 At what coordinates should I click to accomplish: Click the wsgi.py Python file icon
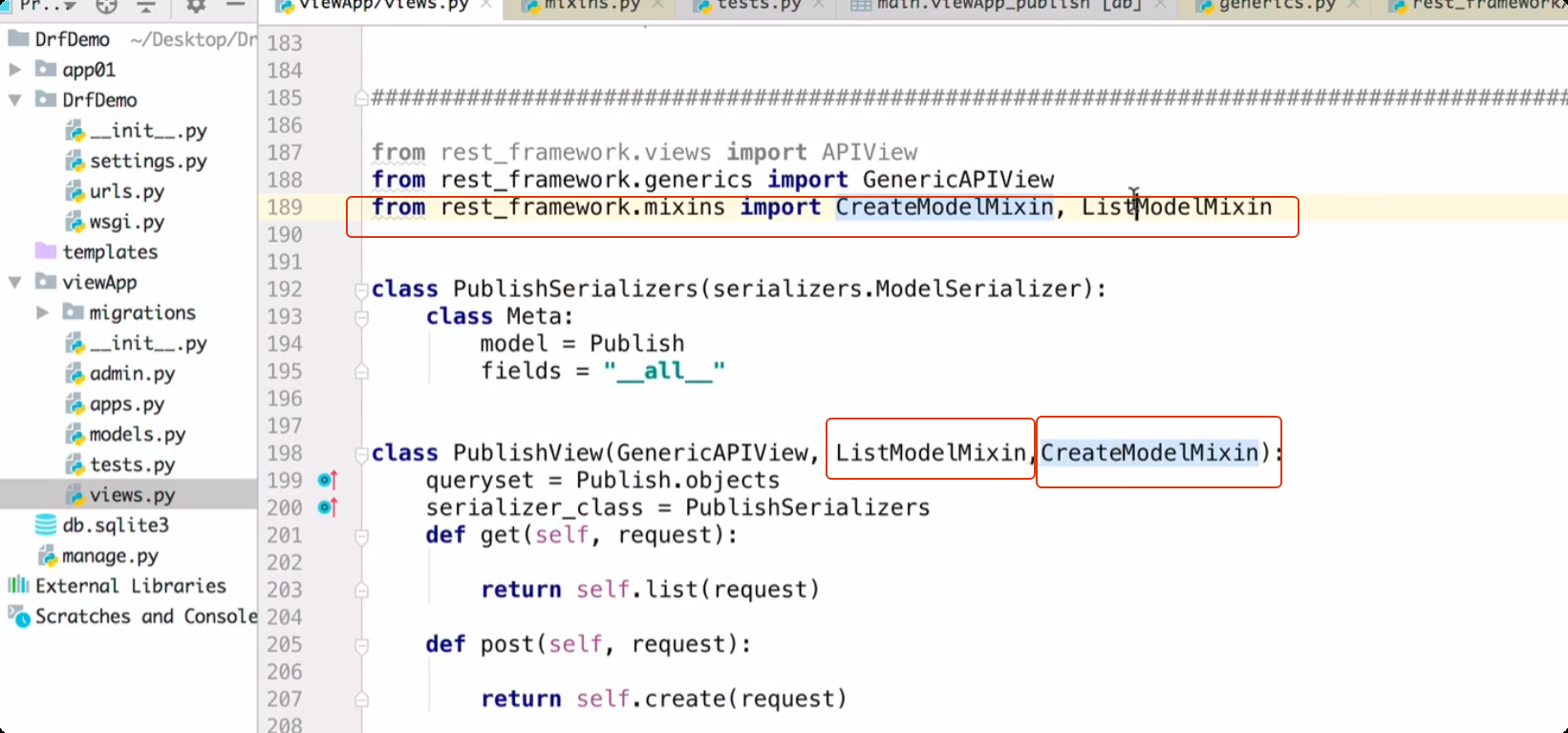pyautogui.click(x=75, y=222)
